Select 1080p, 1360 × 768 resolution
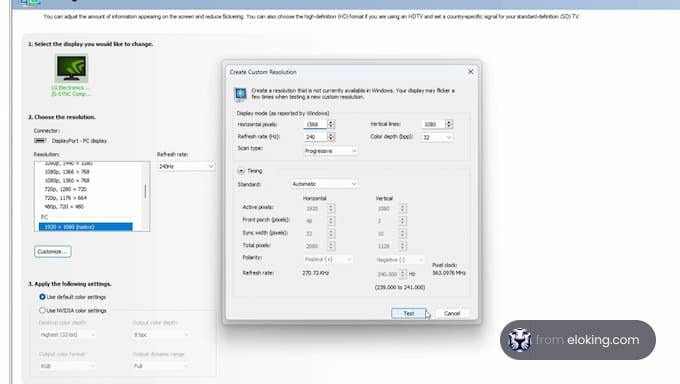Viewport: 680px width, 384px height. (67, 181)
